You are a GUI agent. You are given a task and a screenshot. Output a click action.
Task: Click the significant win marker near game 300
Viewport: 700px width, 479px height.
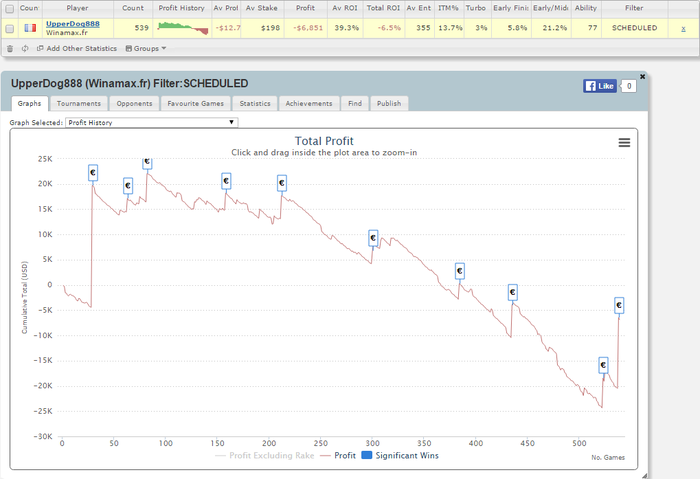(373, 238)
